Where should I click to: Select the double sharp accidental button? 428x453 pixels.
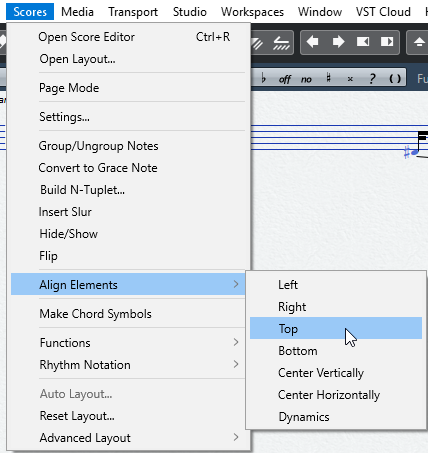pos(350,79)
